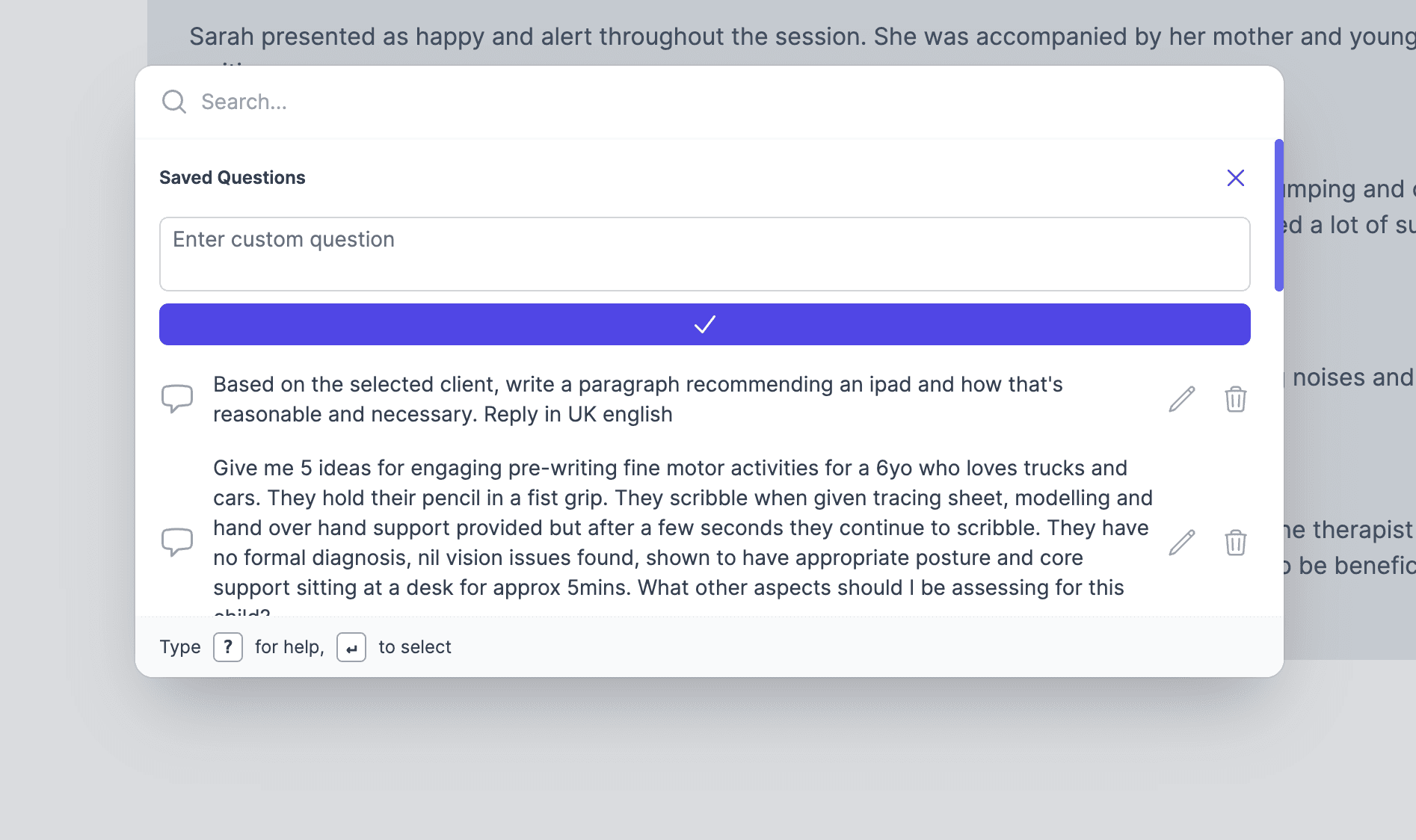Viewport: 1416px width, 840px height.
Task: Edit the iPad recommendation saved question
Action: [x=1181, y=399]
